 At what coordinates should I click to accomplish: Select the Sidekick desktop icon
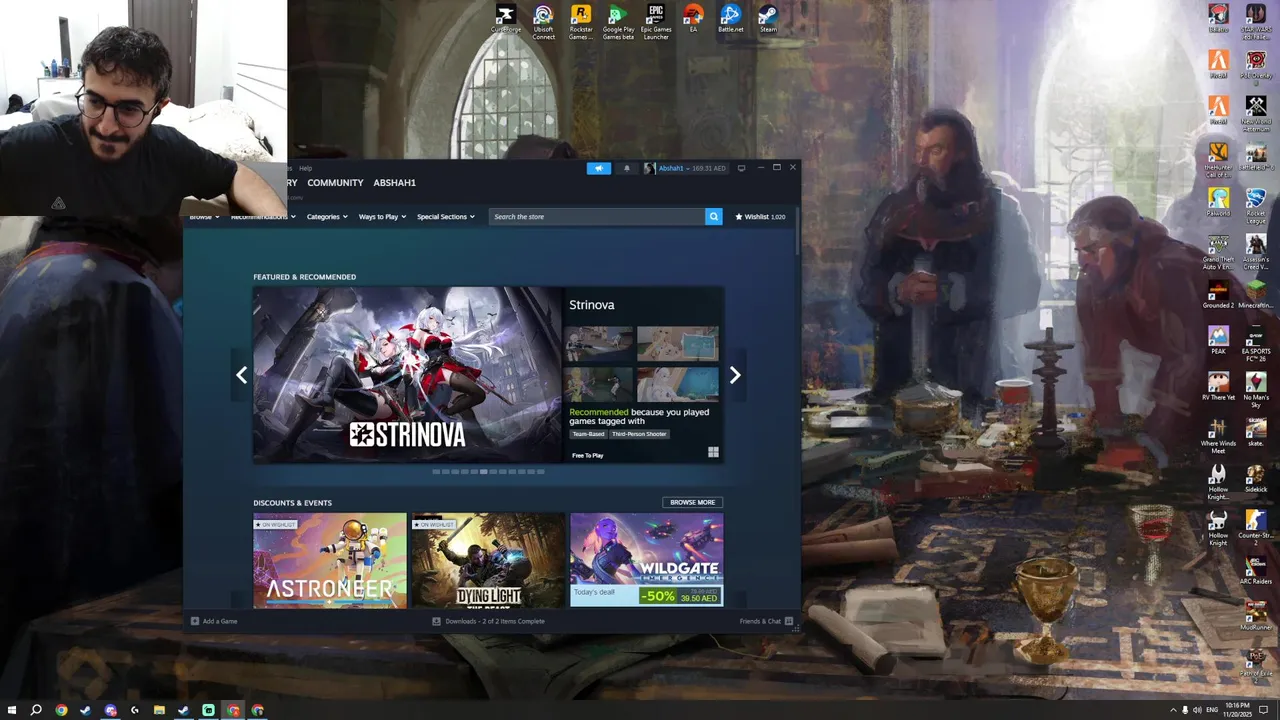1256,478
